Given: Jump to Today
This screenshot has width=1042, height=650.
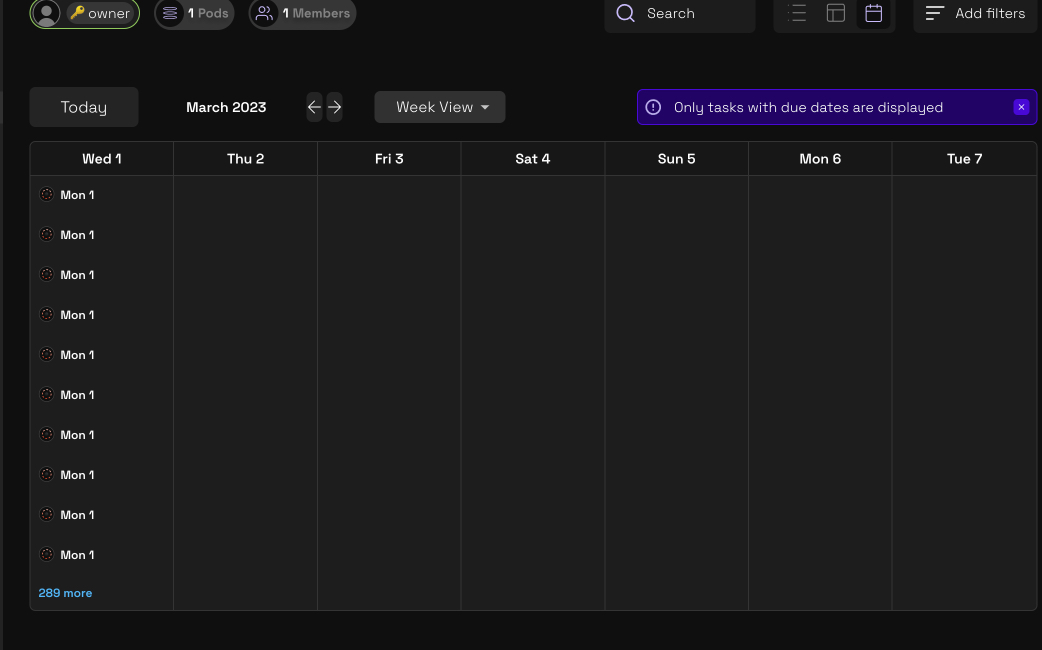Looking at the screenshot, I should (84, 107).
